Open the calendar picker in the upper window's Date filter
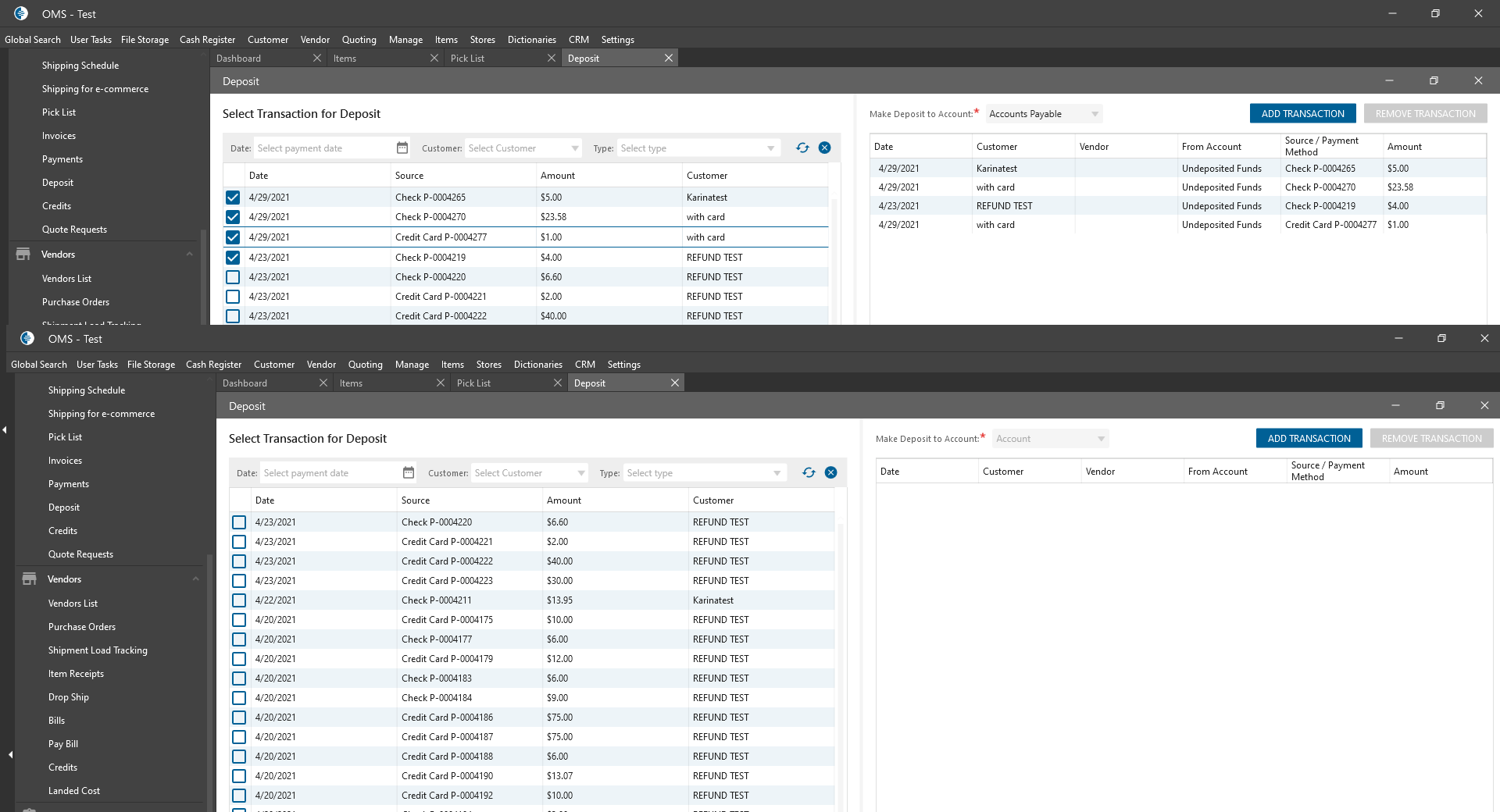This screenshot has height=812, width=1500. [402, 148]
